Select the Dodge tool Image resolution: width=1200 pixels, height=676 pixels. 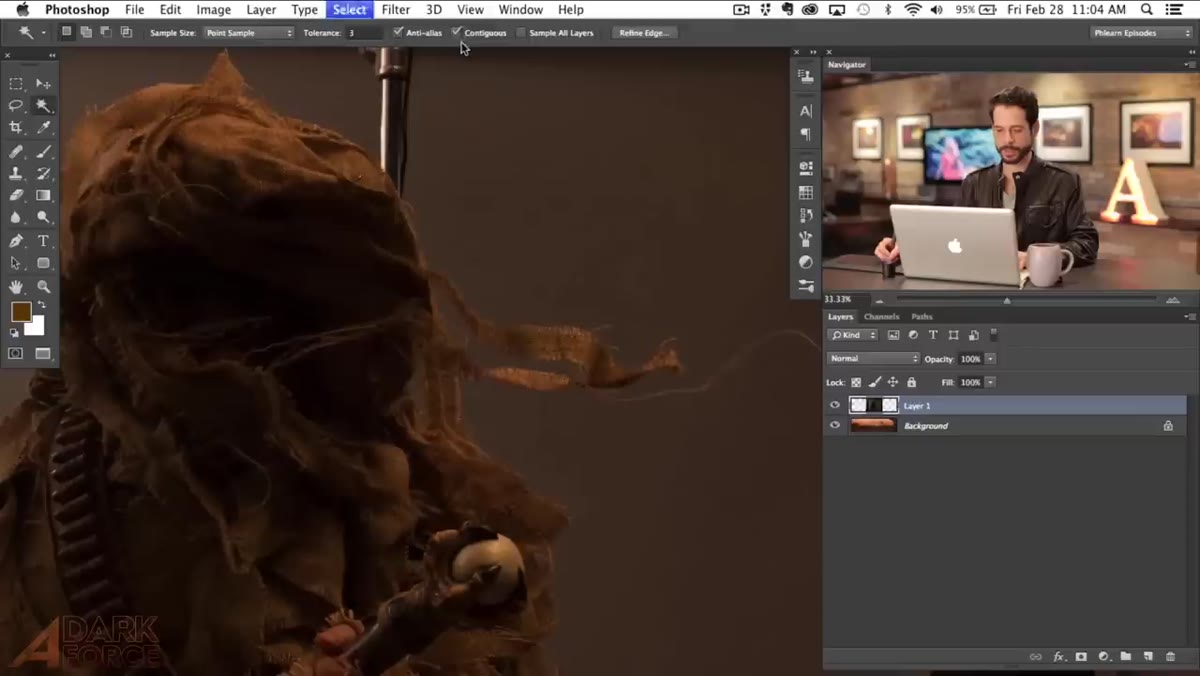point(43,218)
